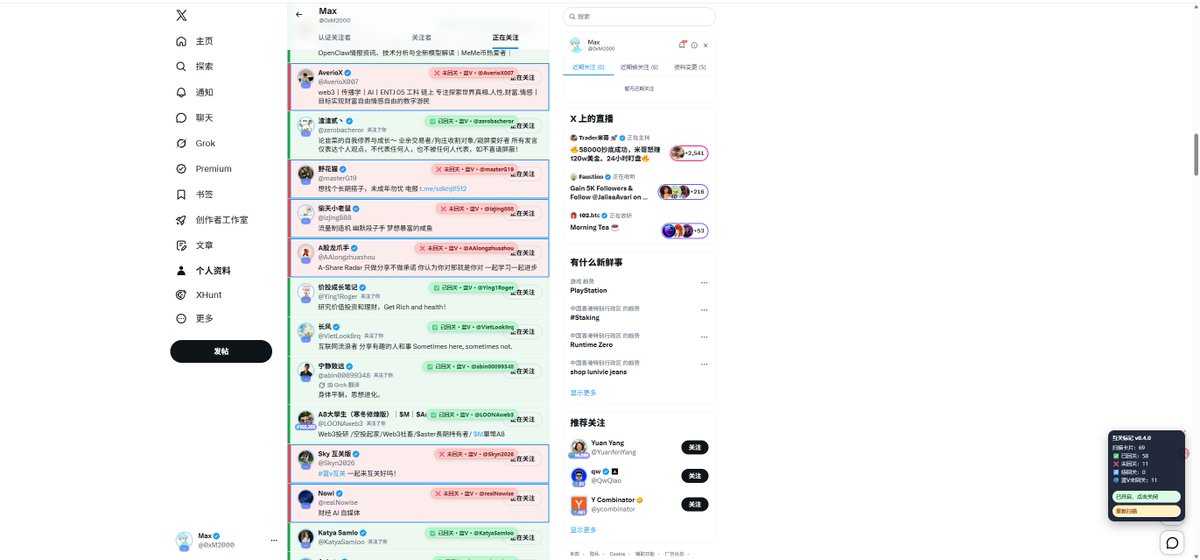The image size is (1200, 560).
Task: Click 重新扫描 rescan button
Action: pyautogui.click(x=1147, y=511)
